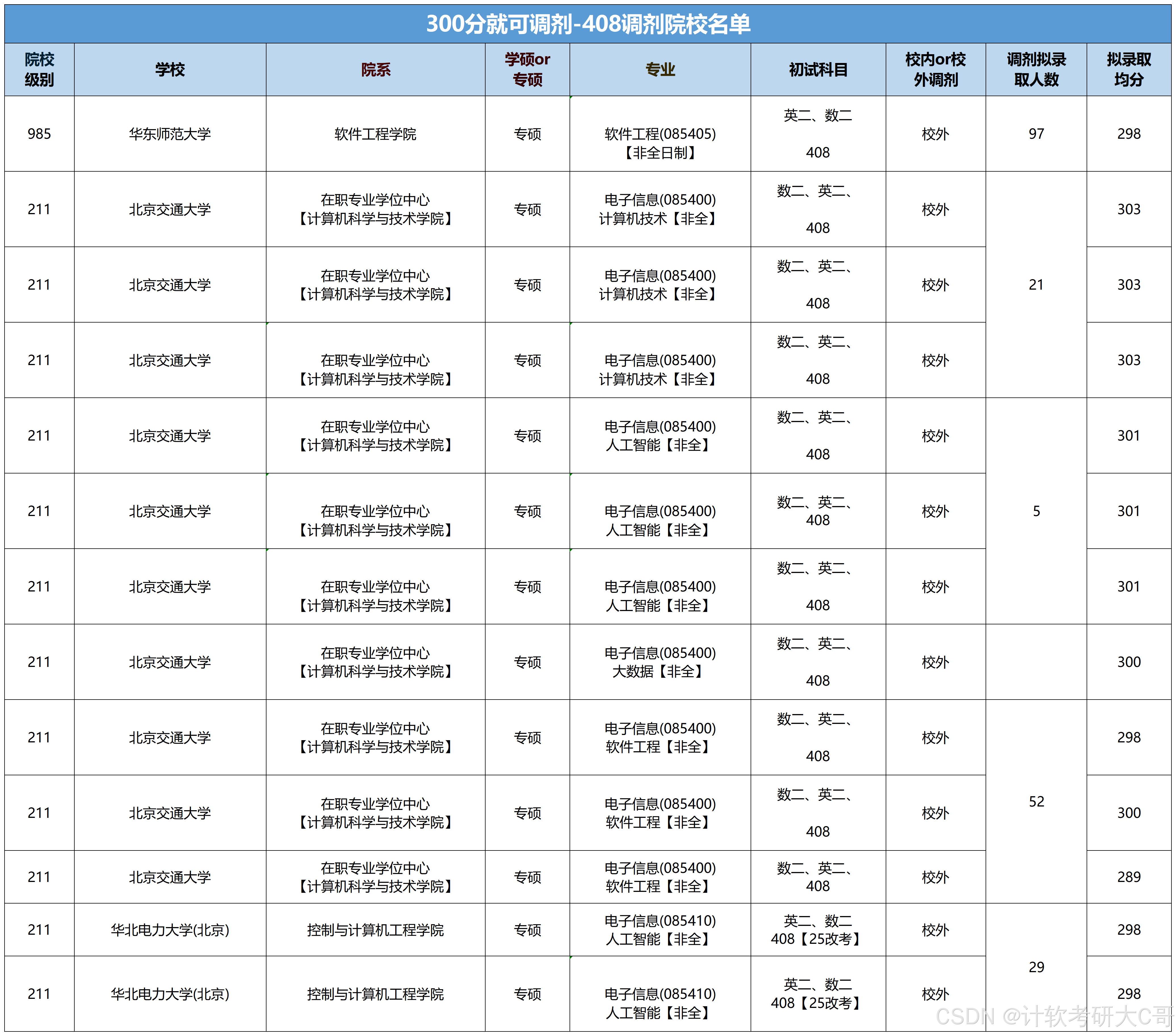Screen dimensions: 1176x1036
Task: Select the '软件工程学院' department cell
Action: (x=375, y=134)
